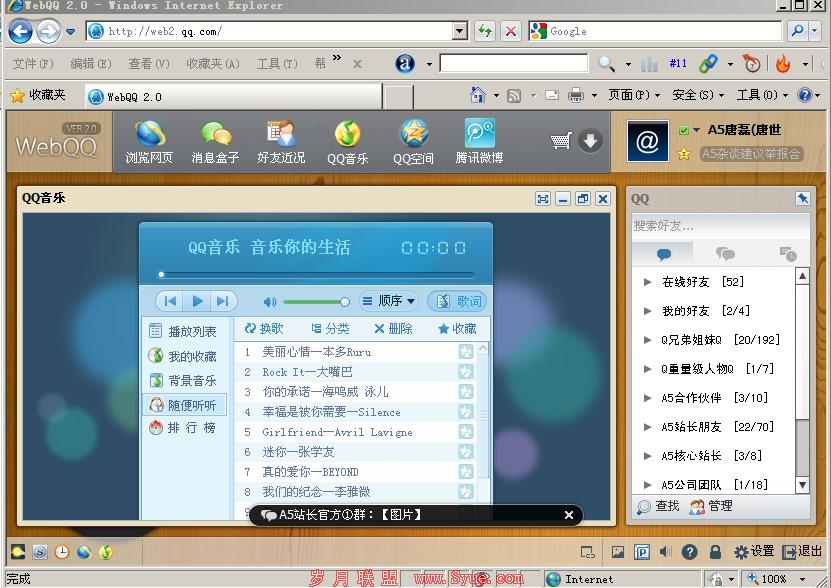This screenshot has width=831, height=588.
Task: Toggle the pin icon on the QQ panel
Action: point(803,199)
